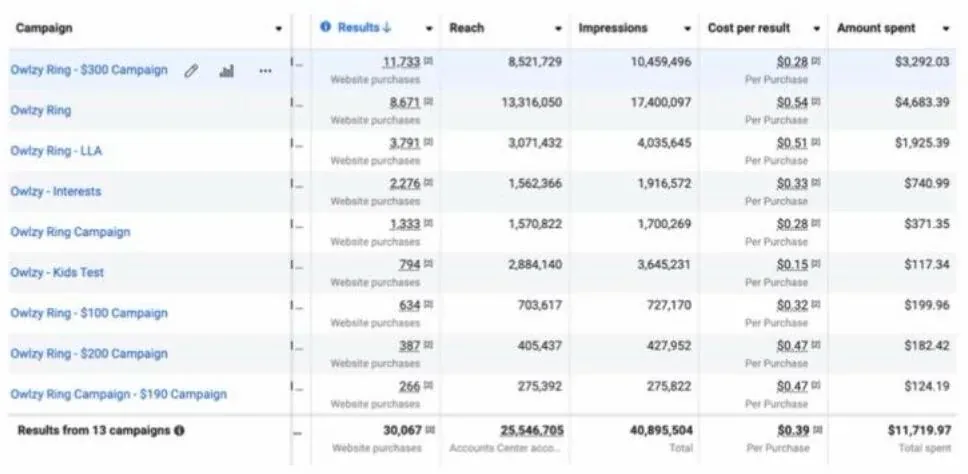Click the 2,884,140 reach cell
Image resolution: width=968 pixels, height=474 pixels.
click(535, 265)
